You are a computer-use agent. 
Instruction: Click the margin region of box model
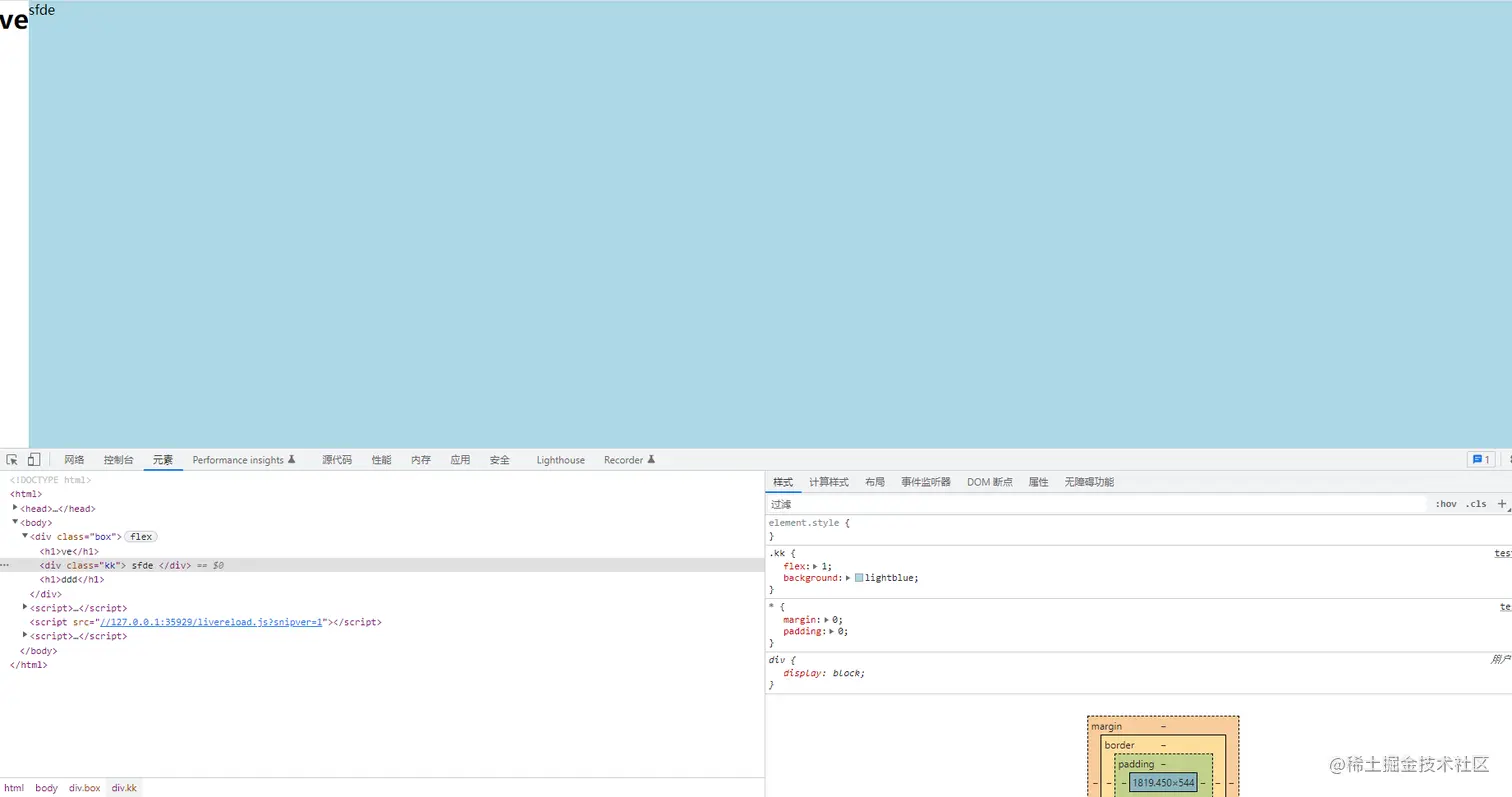1106,726
